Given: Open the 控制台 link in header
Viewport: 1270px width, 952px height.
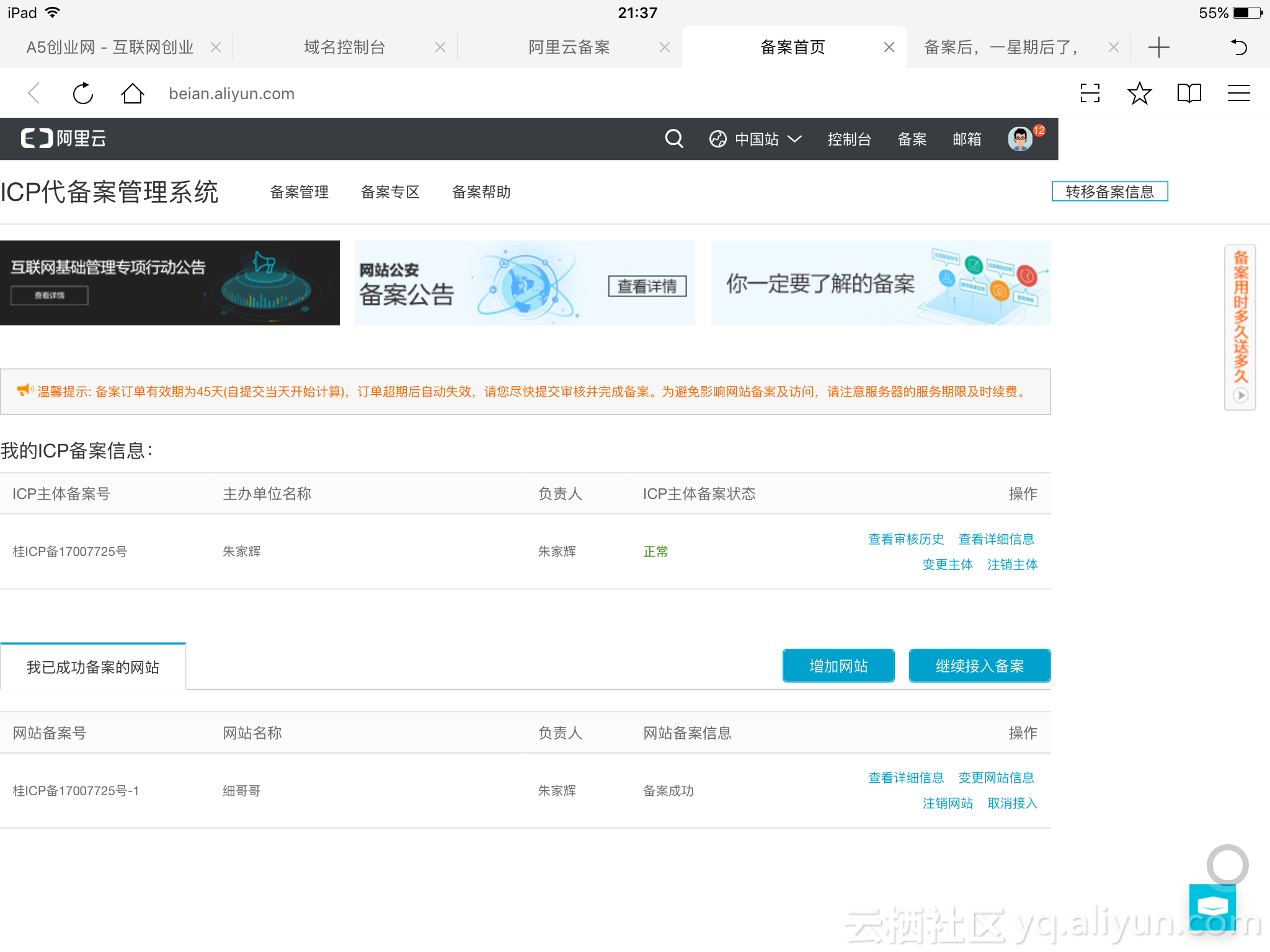Looking at the screenshot, I should [849, 139].
